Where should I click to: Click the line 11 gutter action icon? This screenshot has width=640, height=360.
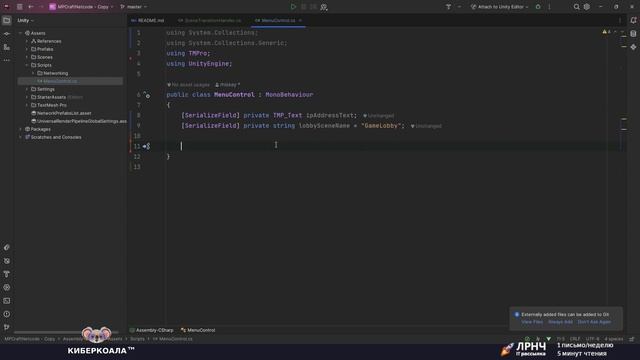(147, 146)
